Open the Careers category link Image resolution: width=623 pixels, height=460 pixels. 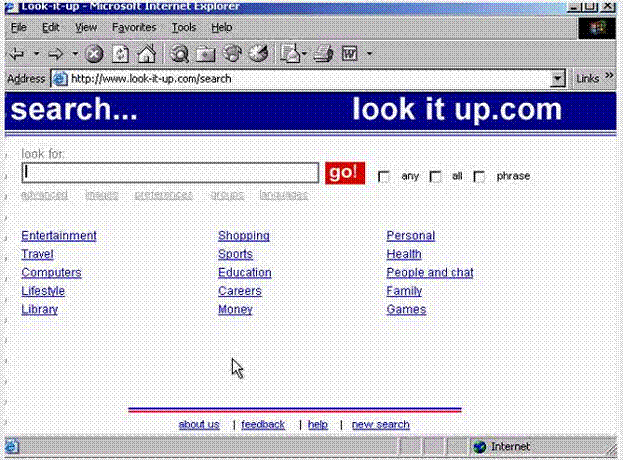240,291
